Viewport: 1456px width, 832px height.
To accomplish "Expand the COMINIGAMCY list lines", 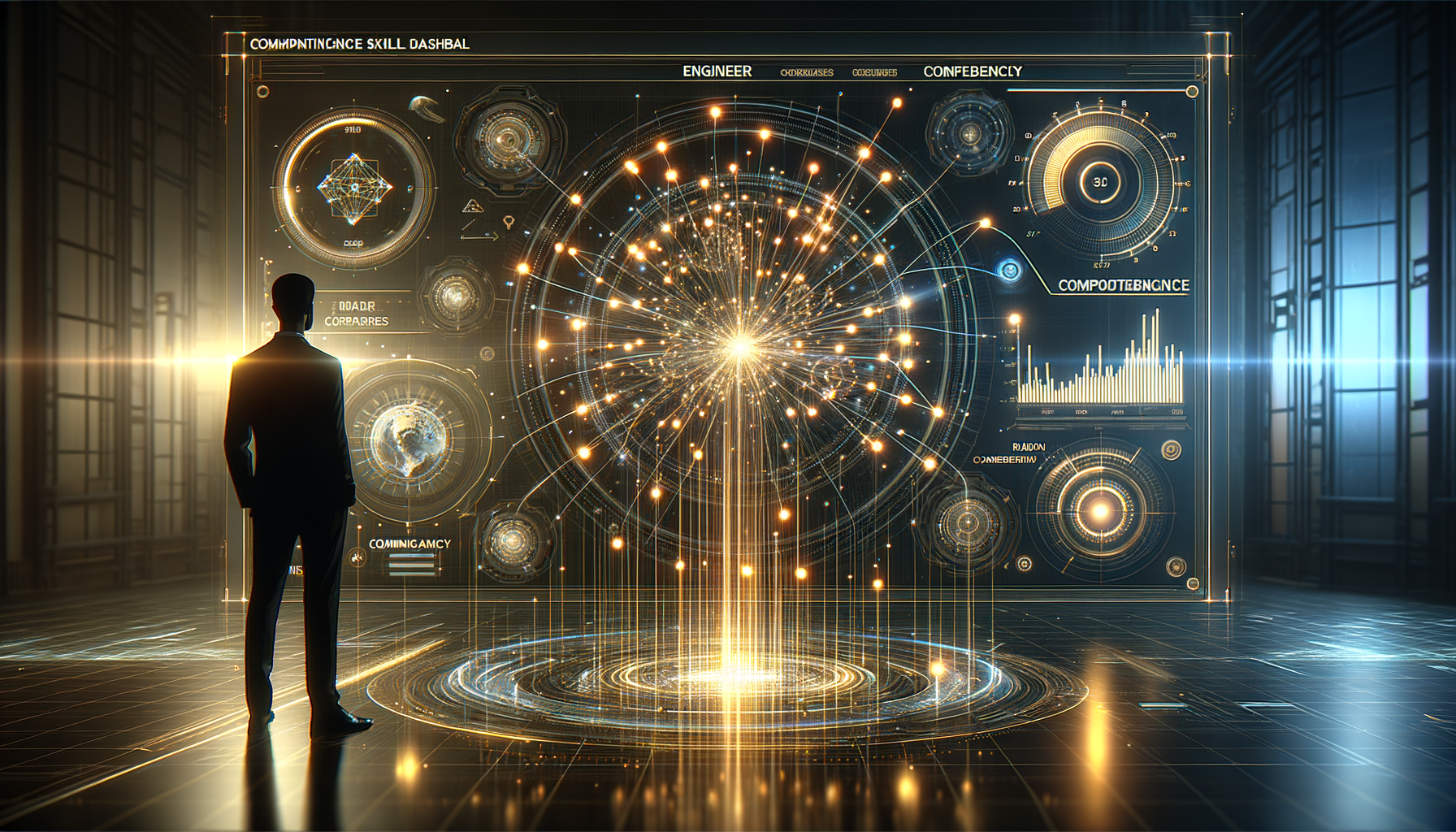I will click(411, 565).
